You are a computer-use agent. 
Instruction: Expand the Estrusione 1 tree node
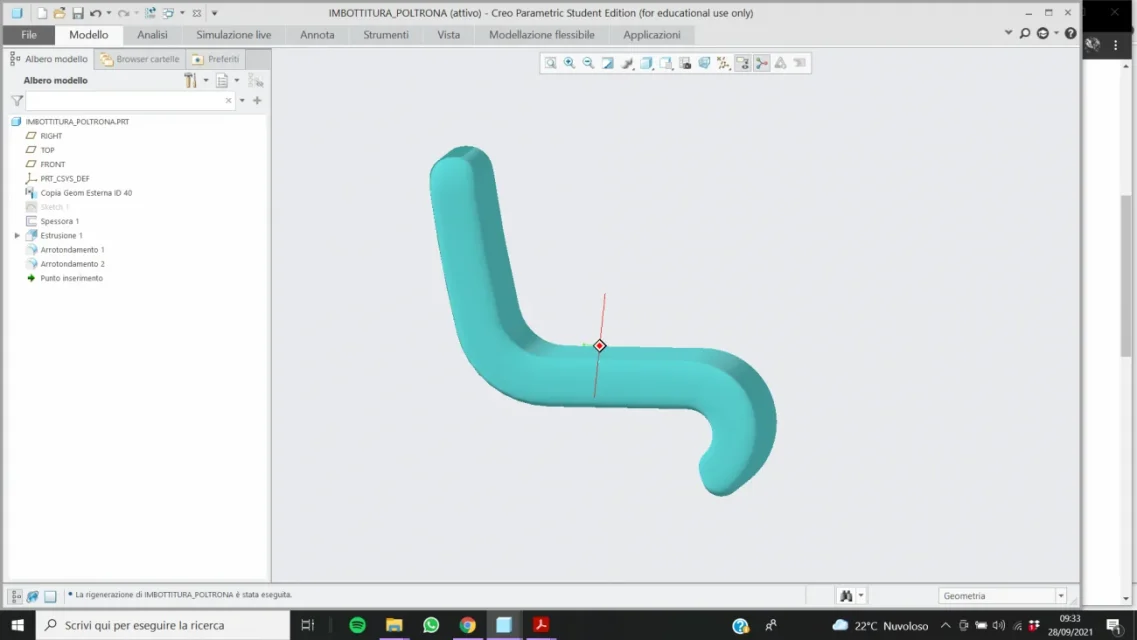point(17,236)
